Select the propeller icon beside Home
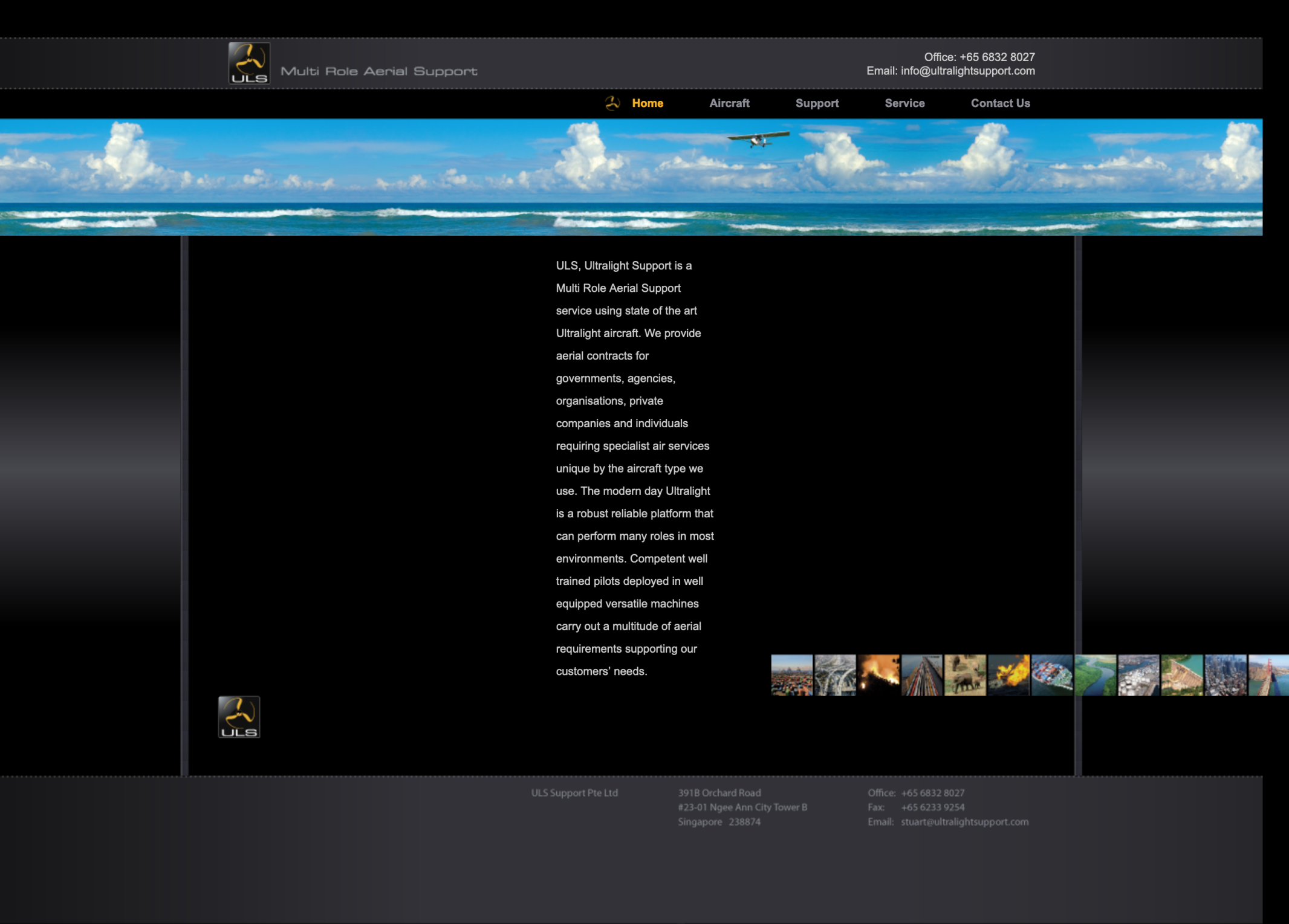1289x924 pixels. coord(612,103)
